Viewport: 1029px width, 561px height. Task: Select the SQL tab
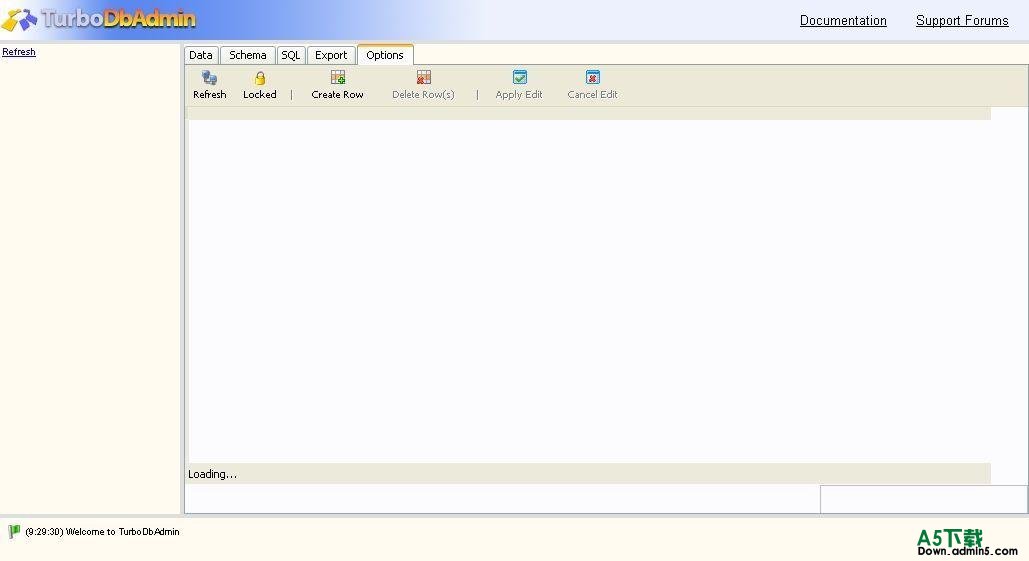coord(290,55)
